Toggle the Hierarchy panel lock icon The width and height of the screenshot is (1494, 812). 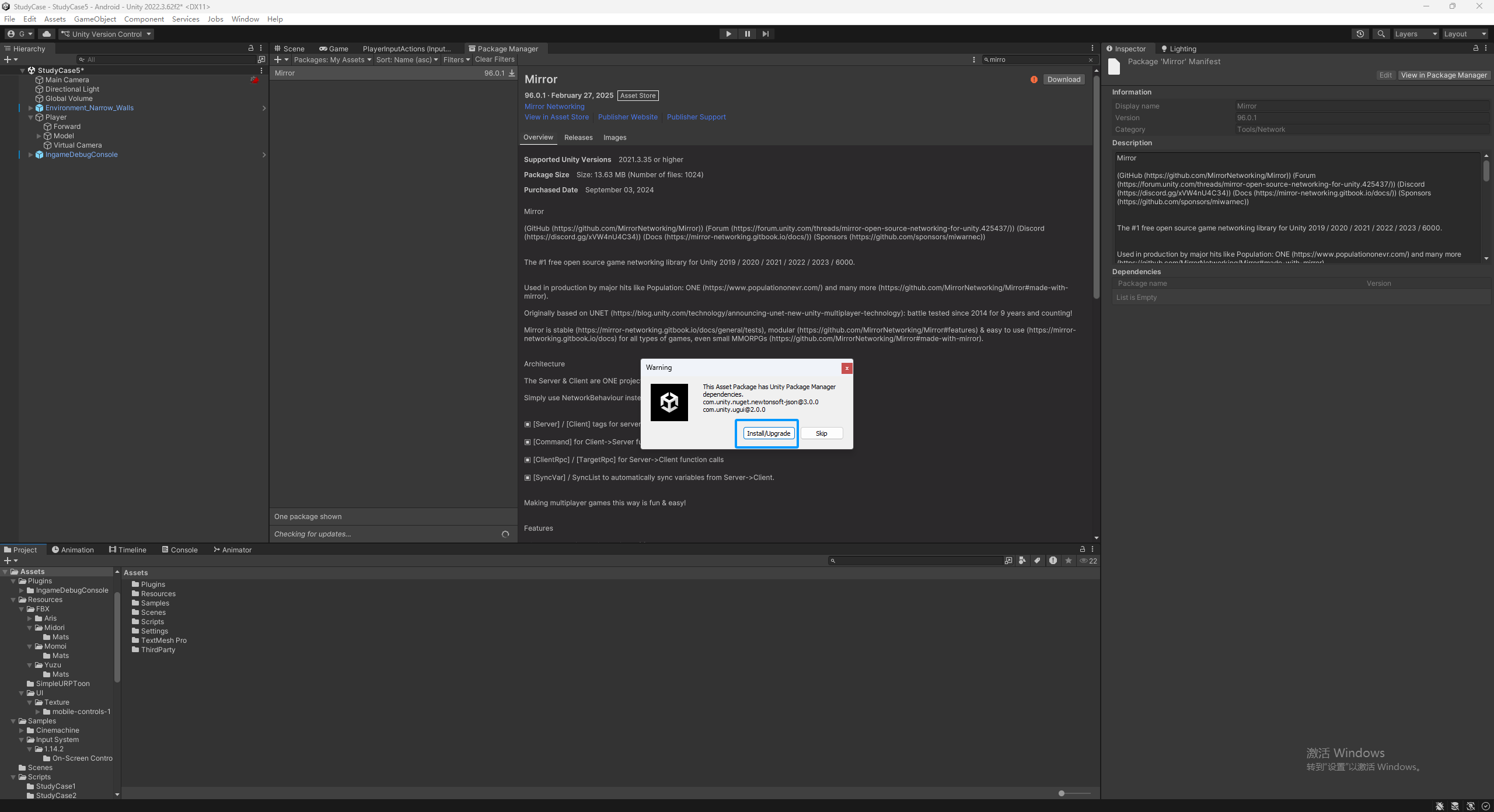(x=251, y=48)
